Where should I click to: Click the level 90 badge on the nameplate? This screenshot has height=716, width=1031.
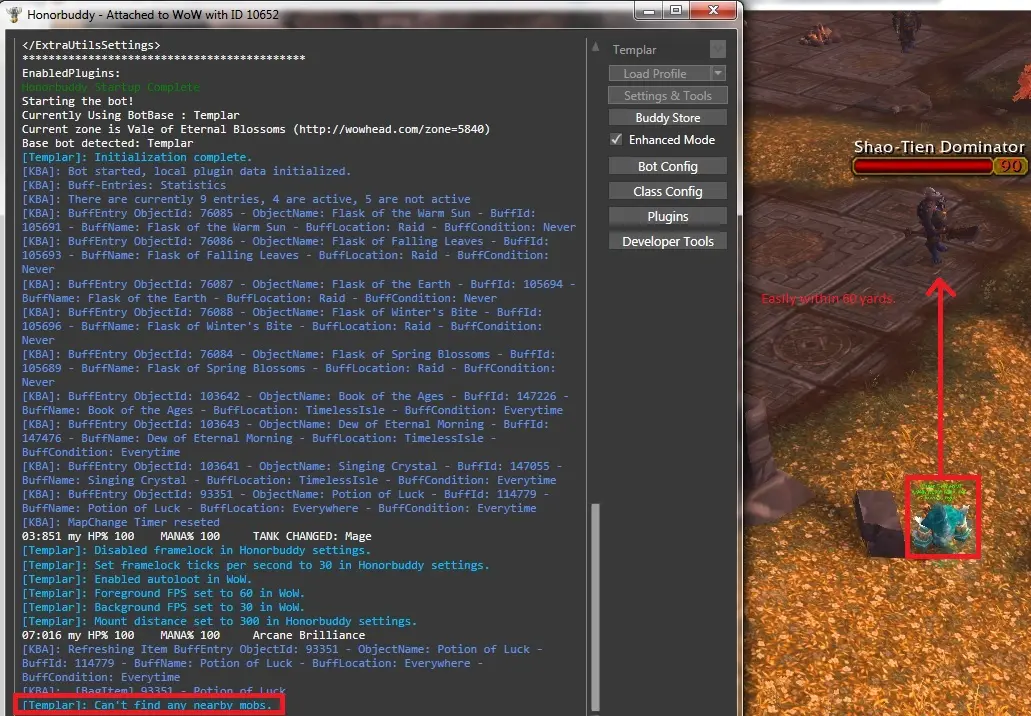click(1011, 166)
